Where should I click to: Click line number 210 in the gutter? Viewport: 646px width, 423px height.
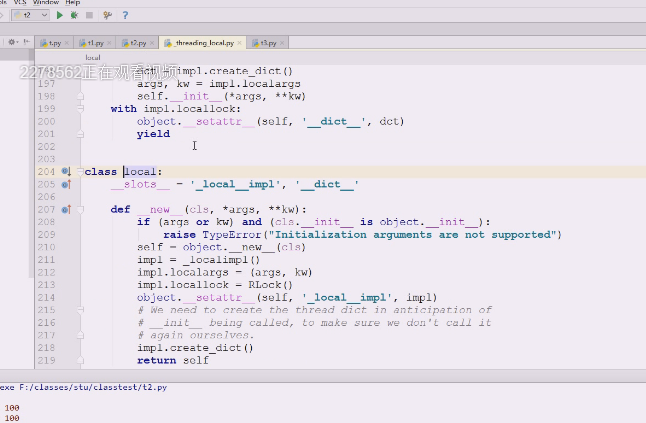[46, 247]
